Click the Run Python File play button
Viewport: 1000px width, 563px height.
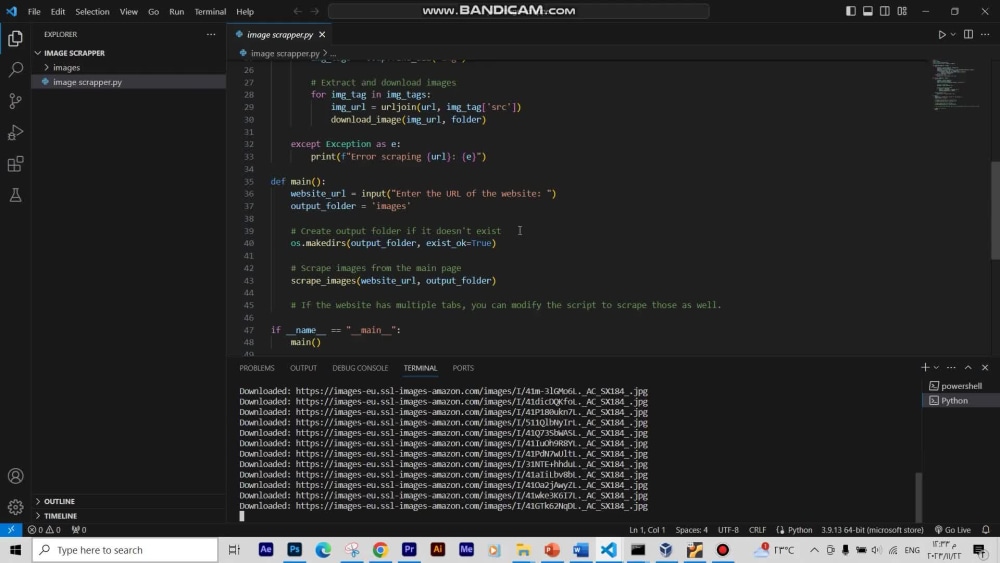pos(942,34)
